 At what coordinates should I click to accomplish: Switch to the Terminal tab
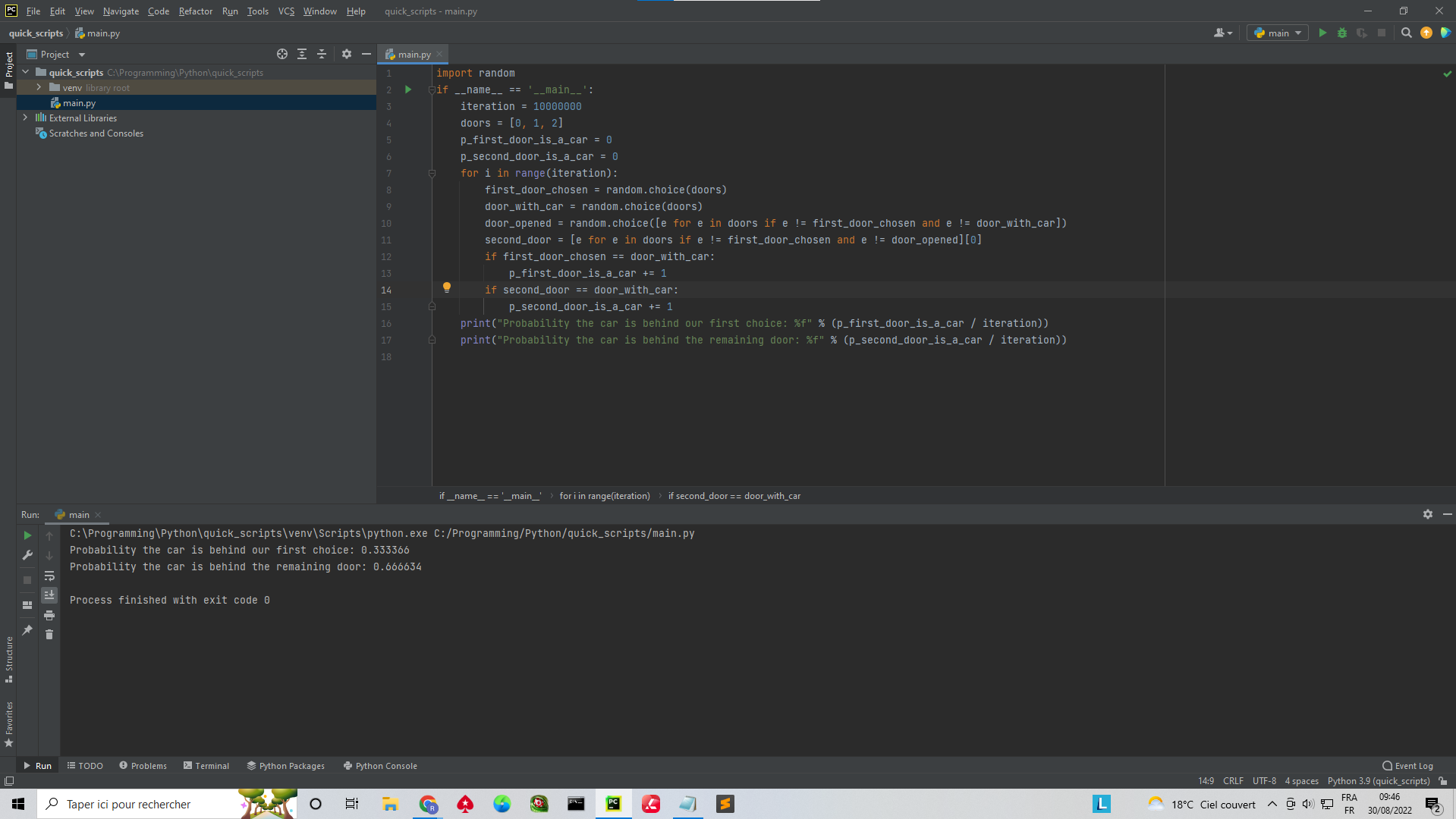[206, 766]
